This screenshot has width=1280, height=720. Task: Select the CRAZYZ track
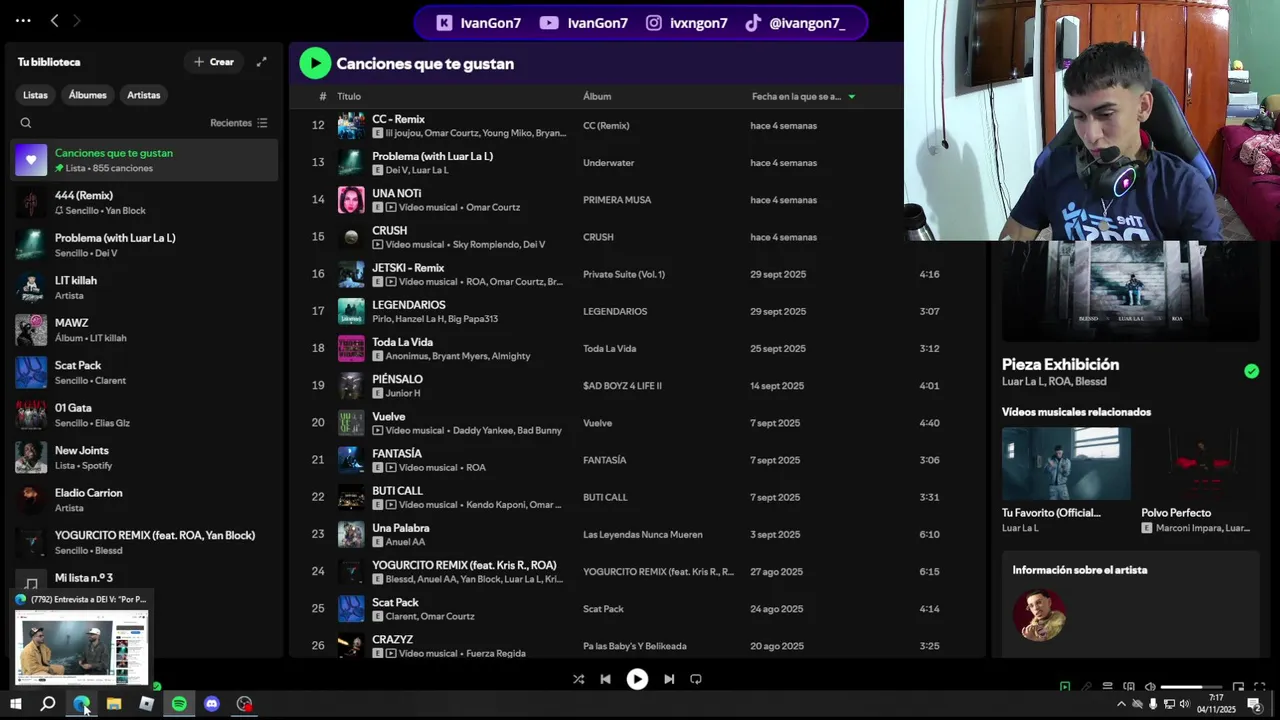pyautogui.click(x=392, y=640)
